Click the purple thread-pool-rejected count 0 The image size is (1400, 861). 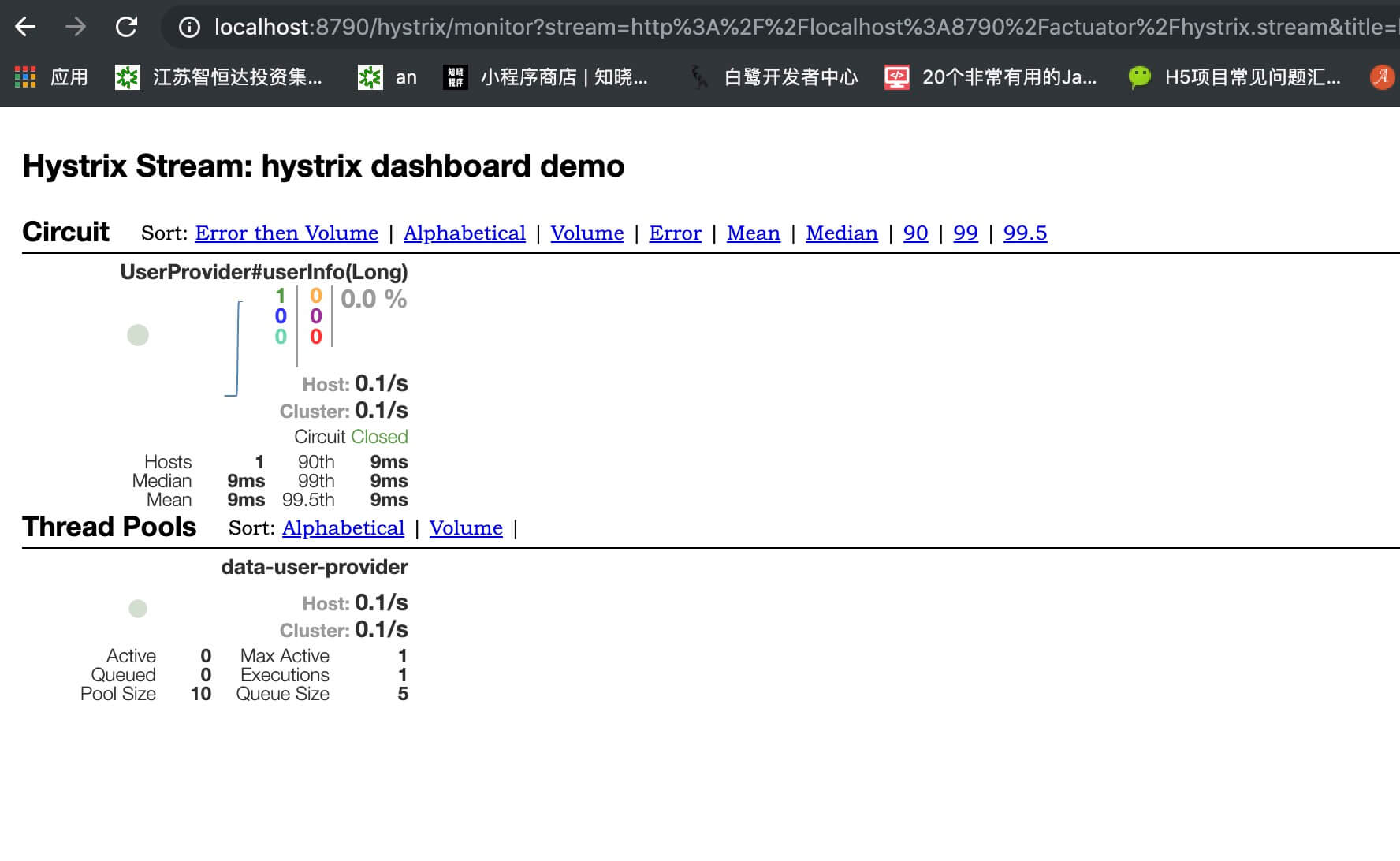(x=316, y=316)
